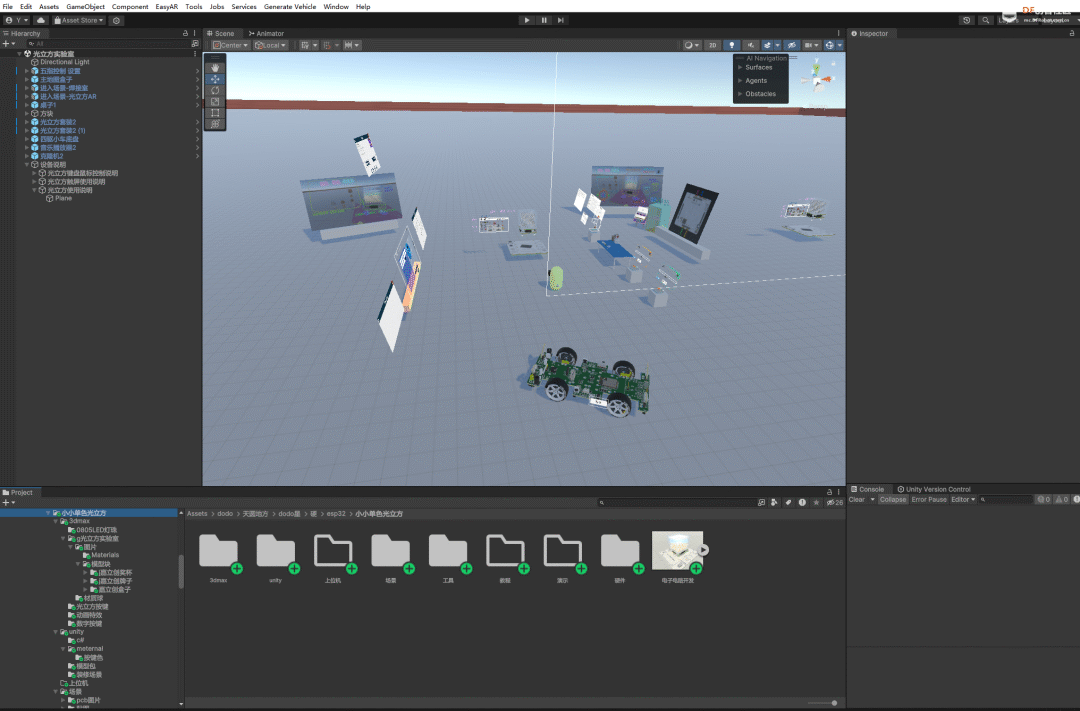The height and width of the screenshot is (711, 1080).
Task: Toggle hidden packages count in Project
Action: [x=835, y=502]
